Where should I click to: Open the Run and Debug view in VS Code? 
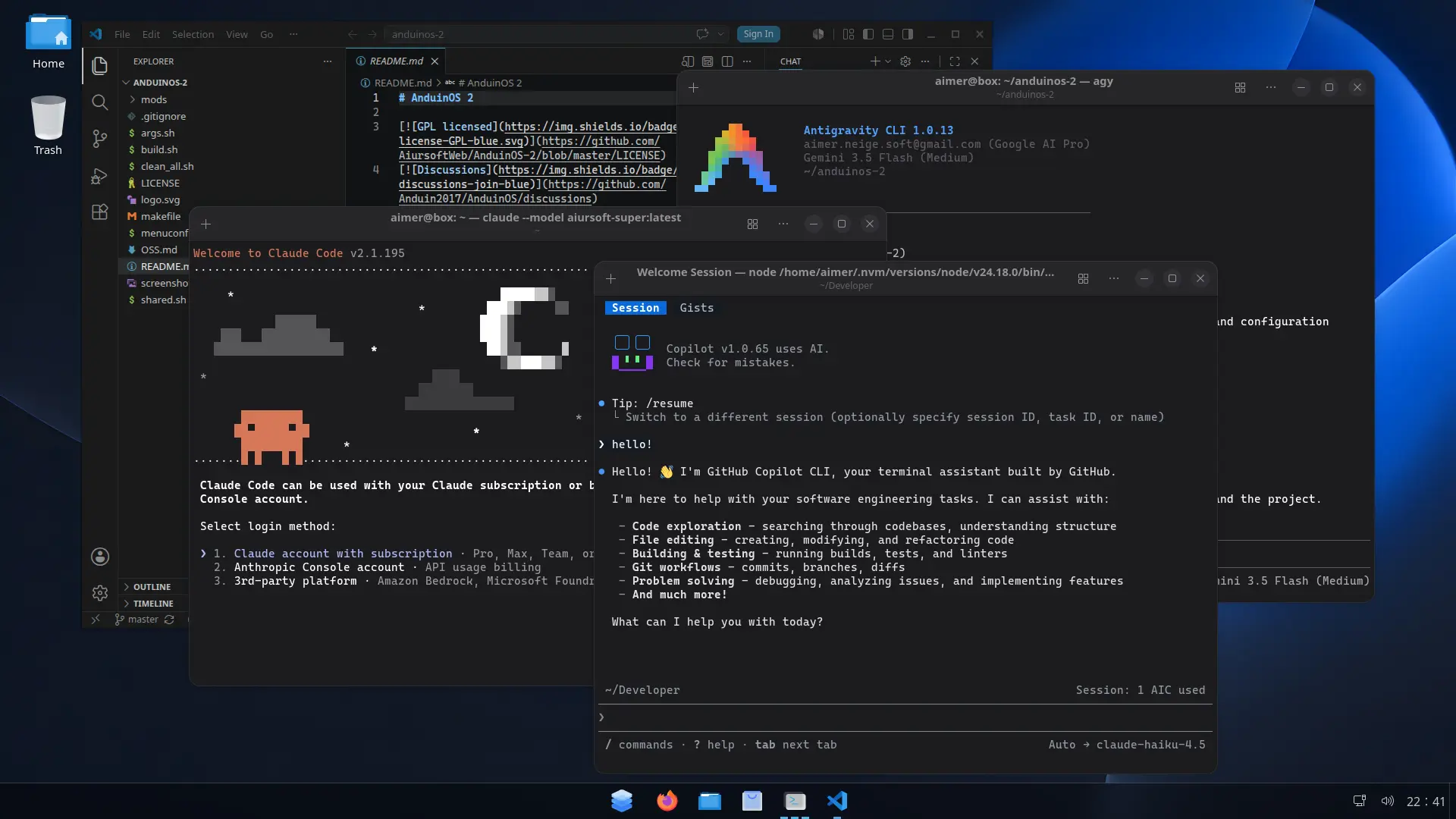point(99,176)
